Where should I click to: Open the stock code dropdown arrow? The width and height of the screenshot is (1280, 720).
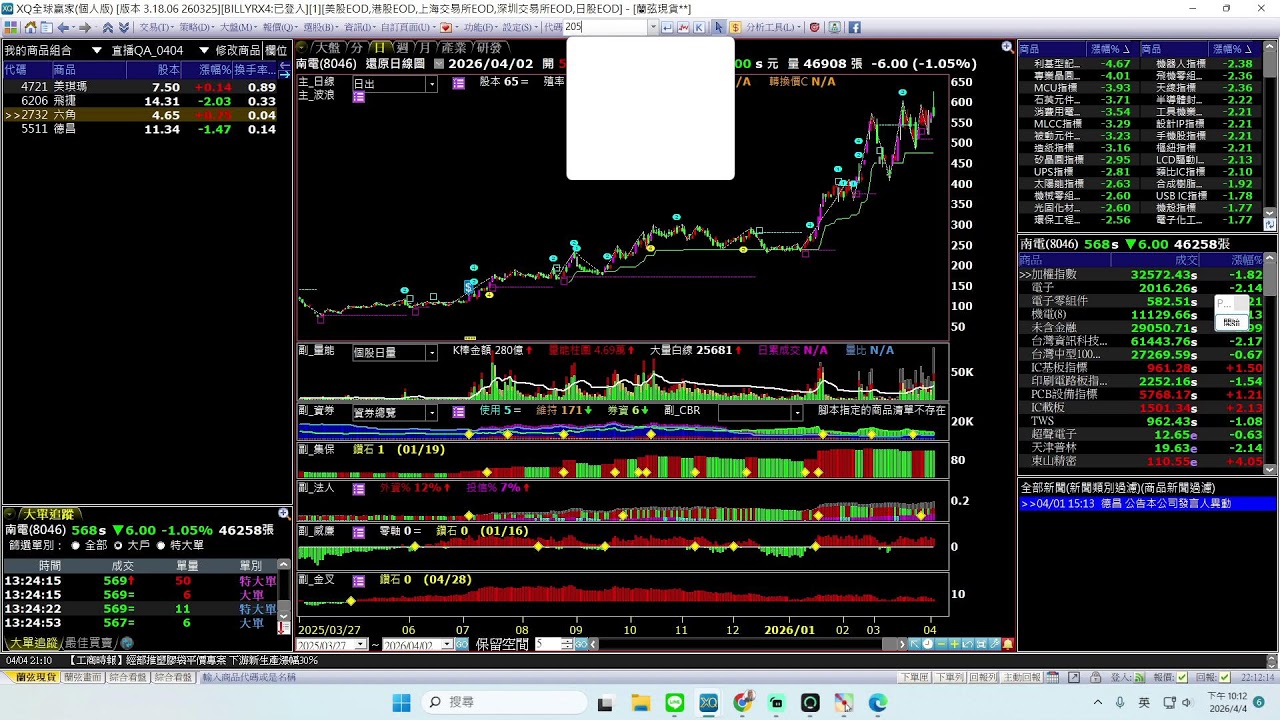[x=653, y=28]
